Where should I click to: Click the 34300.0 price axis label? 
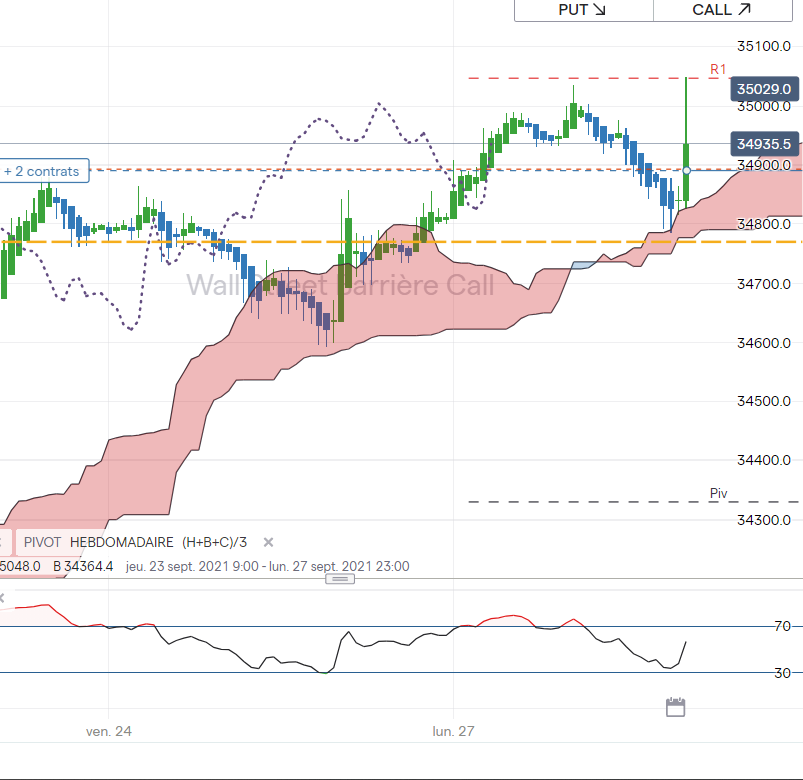point(764,520)
